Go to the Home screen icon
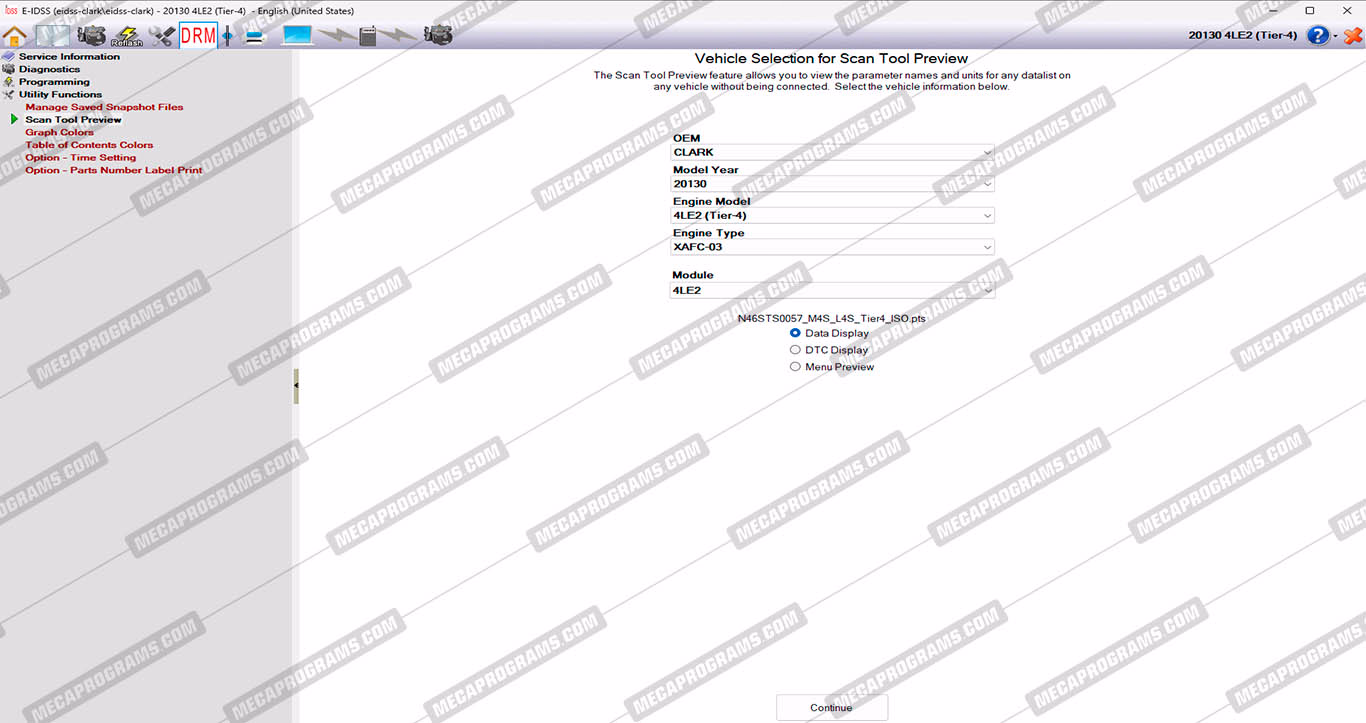The height and width of the screenshot is (723, 1366). (x=14, y=36)
